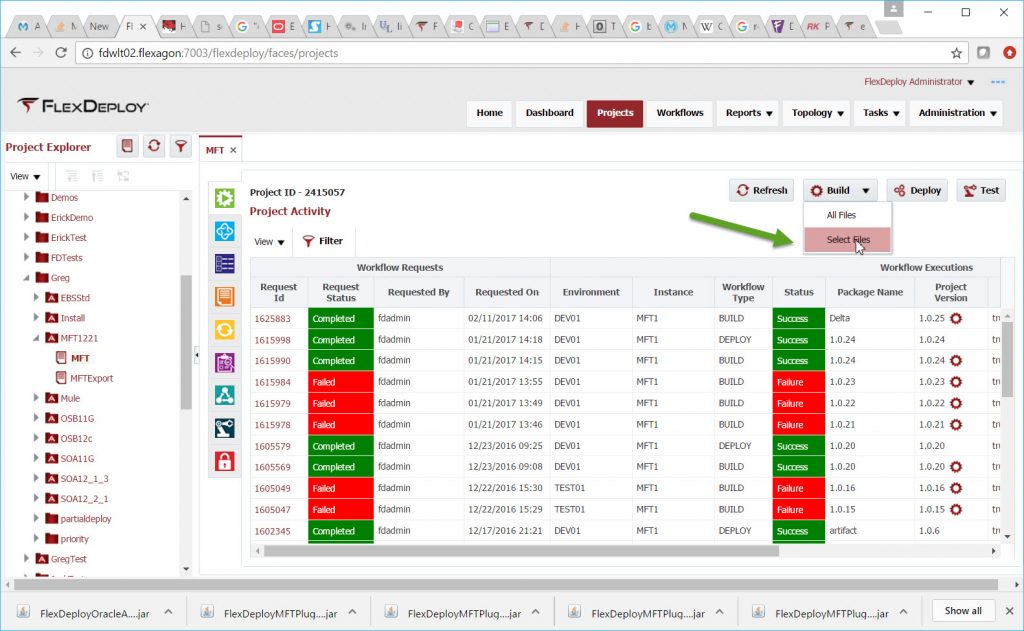The height and width of the screenshot is (631, 1024).
Task: Switch to the Projects tab
Action: coord(615,113)
